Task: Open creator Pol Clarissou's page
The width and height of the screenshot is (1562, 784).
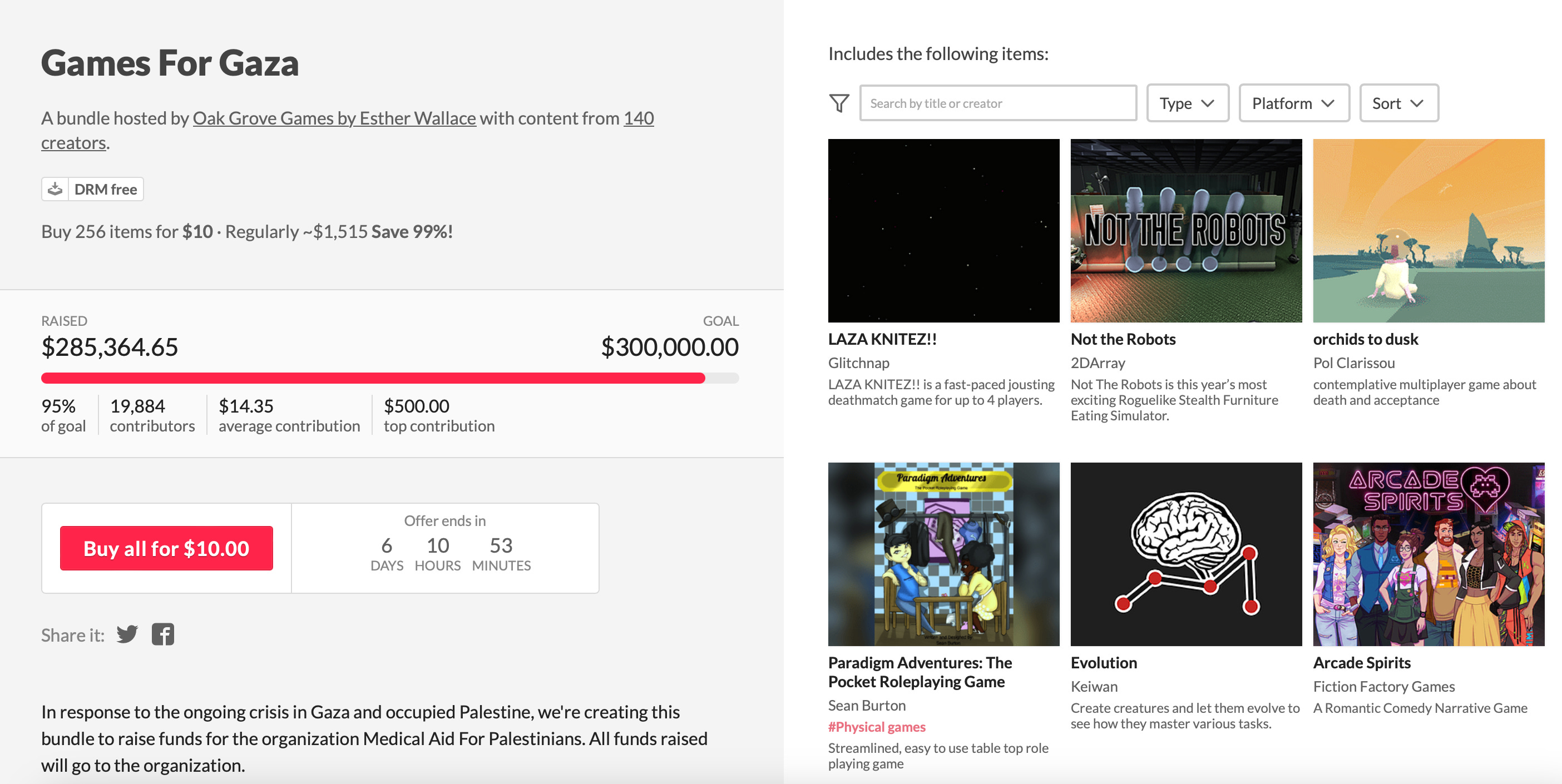Action: (x=1354, y=363)
